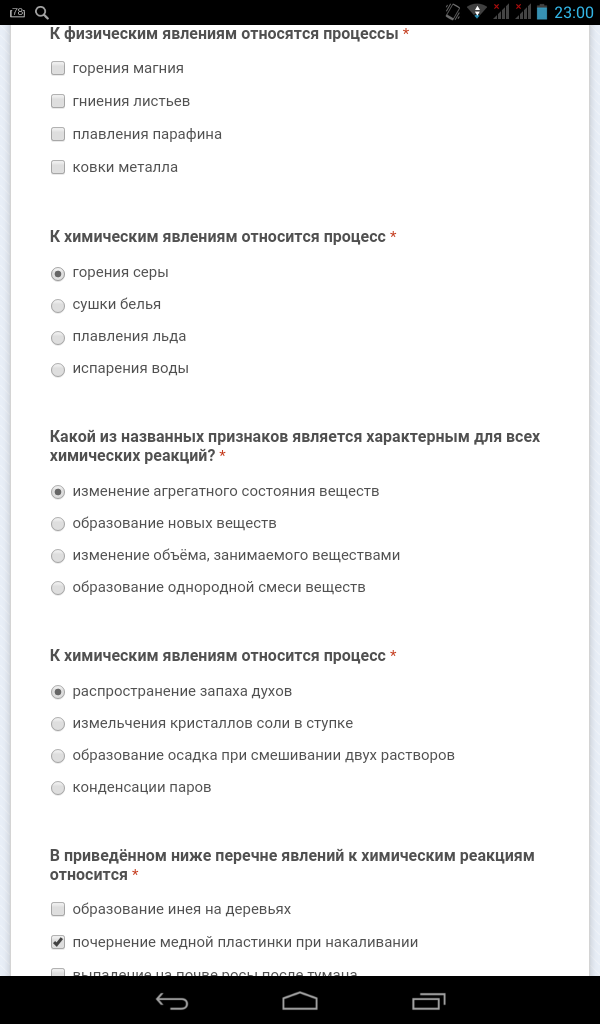Enable the 'ковки металла' checkbox
Screen dimensions: 600x1024
[58, 167]
